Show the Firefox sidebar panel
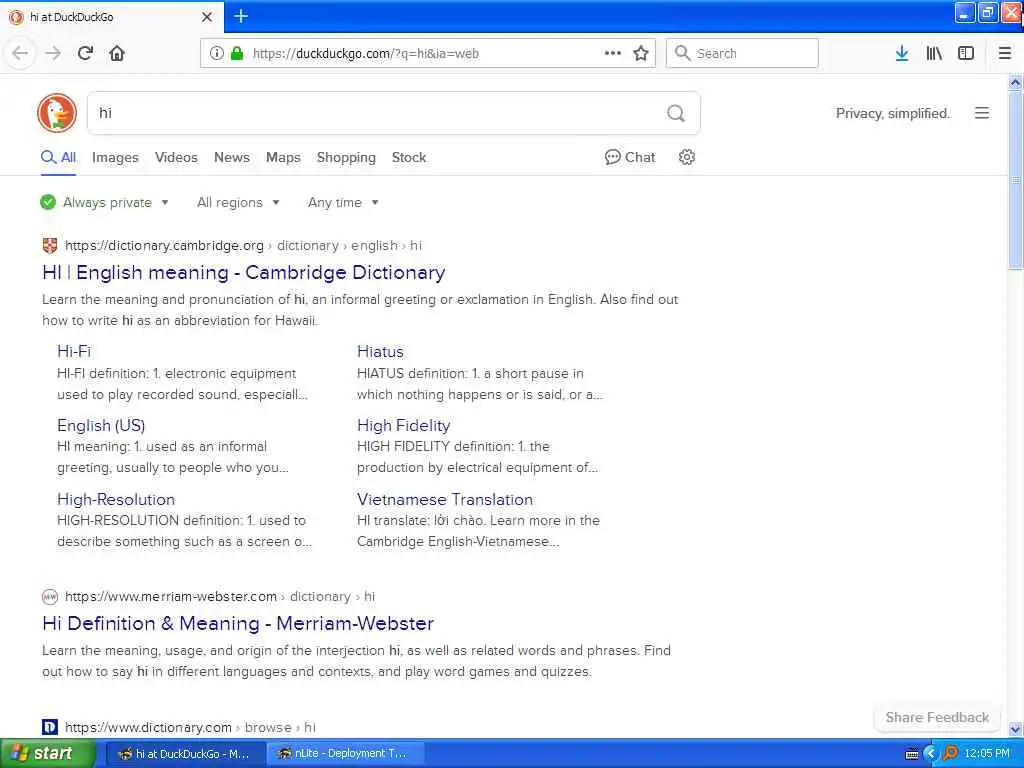1024x768 pixels. coord(966,53)
